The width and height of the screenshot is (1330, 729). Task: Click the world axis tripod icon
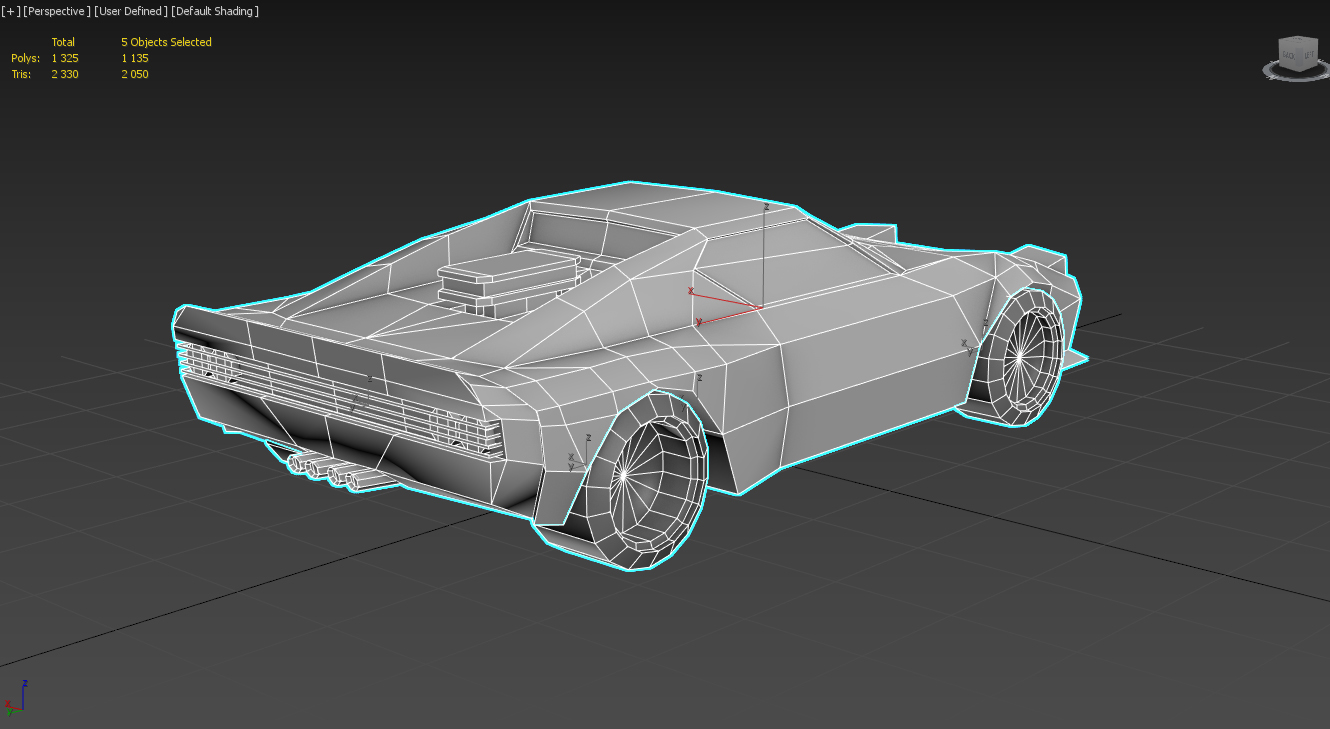point(14,699)
